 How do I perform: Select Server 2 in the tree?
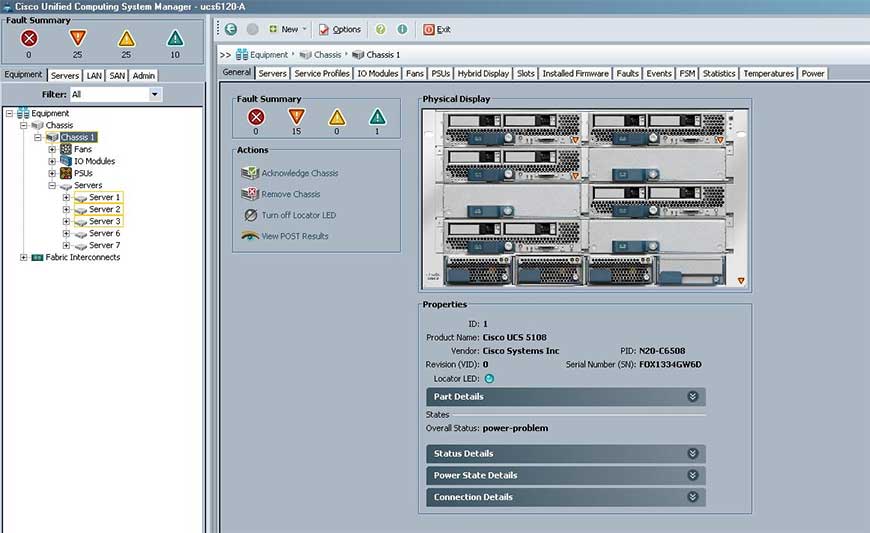coord(104,209)
